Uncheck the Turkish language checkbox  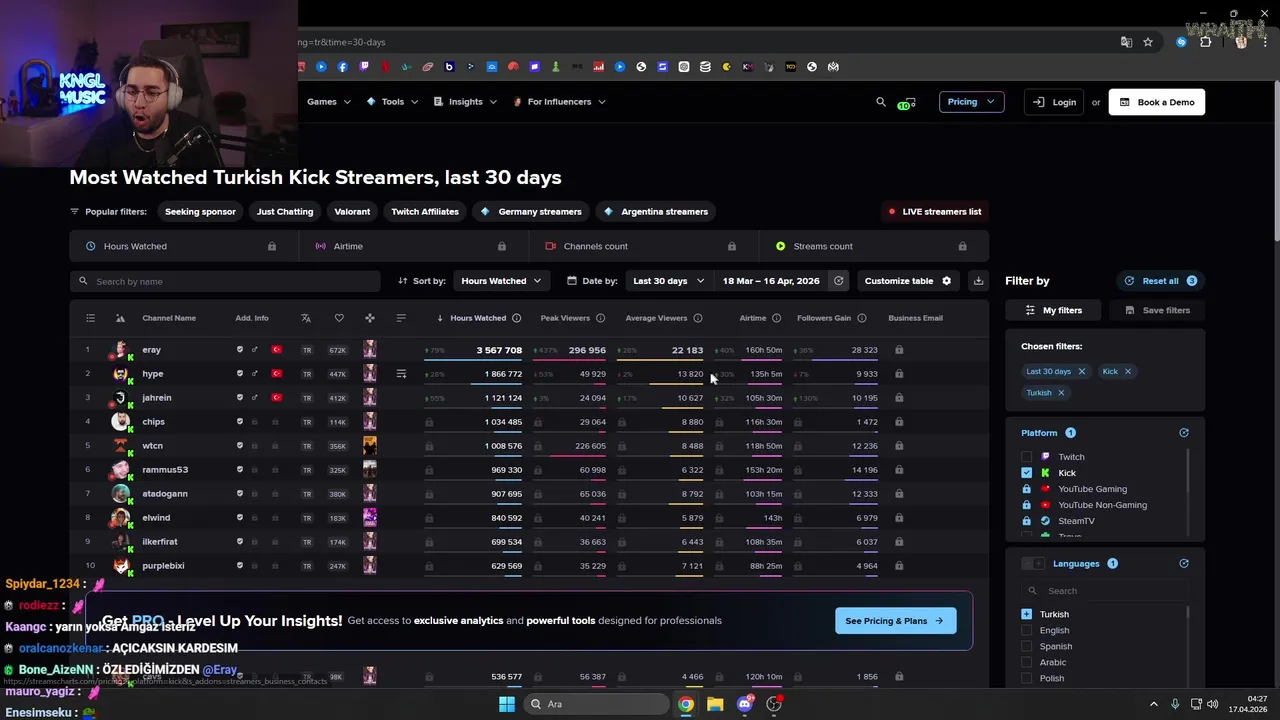(x=1026, y=614)
